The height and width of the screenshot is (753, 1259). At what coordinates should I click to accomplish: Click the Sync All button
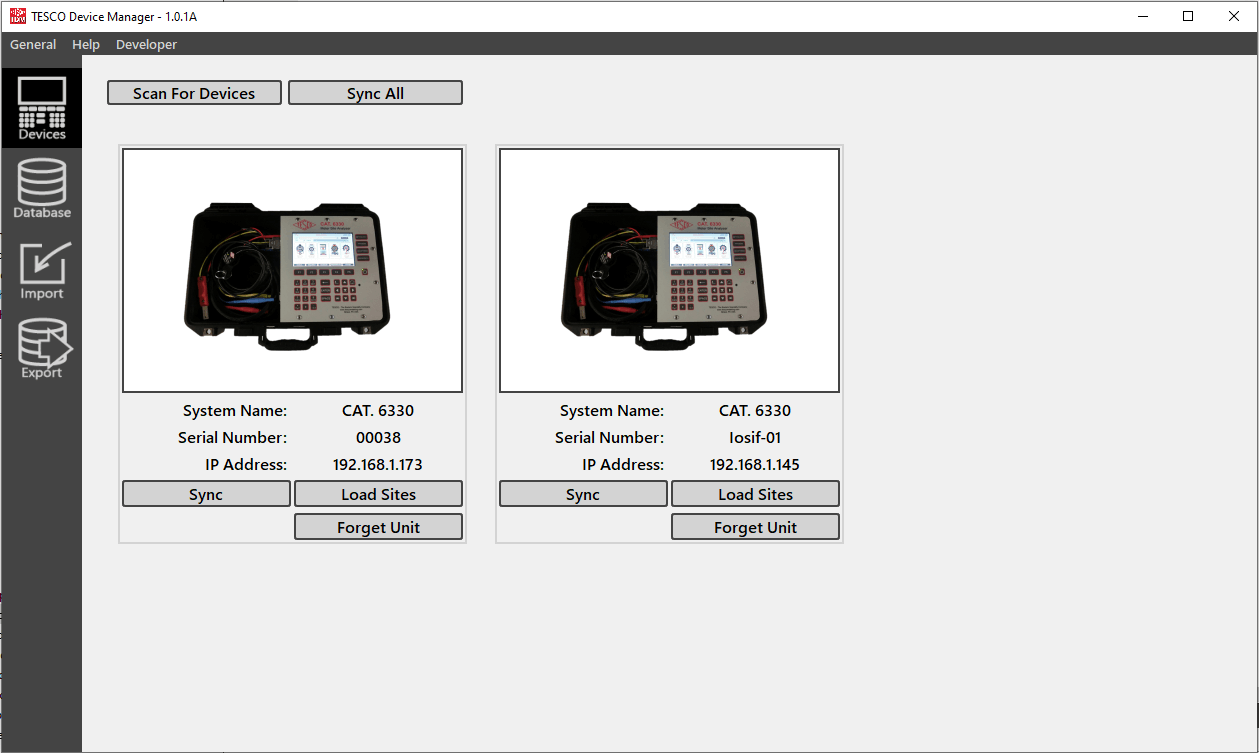point(375,93)
